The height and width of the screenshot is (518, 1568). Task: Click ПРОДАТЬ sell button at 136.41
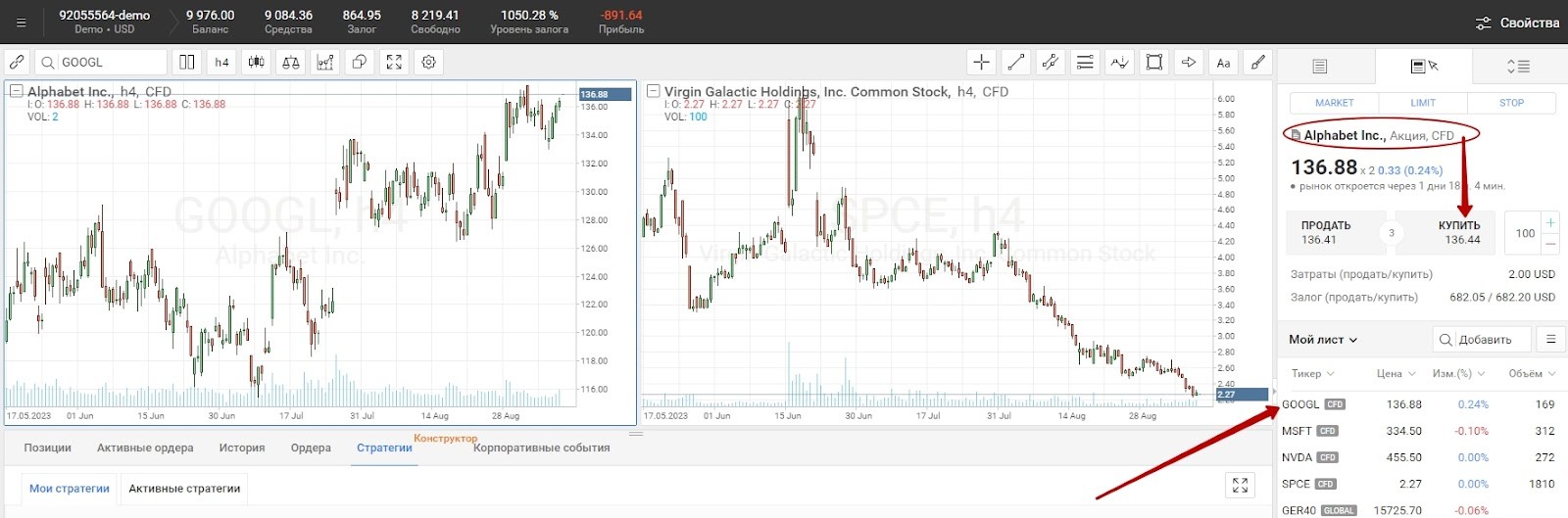1331,232
